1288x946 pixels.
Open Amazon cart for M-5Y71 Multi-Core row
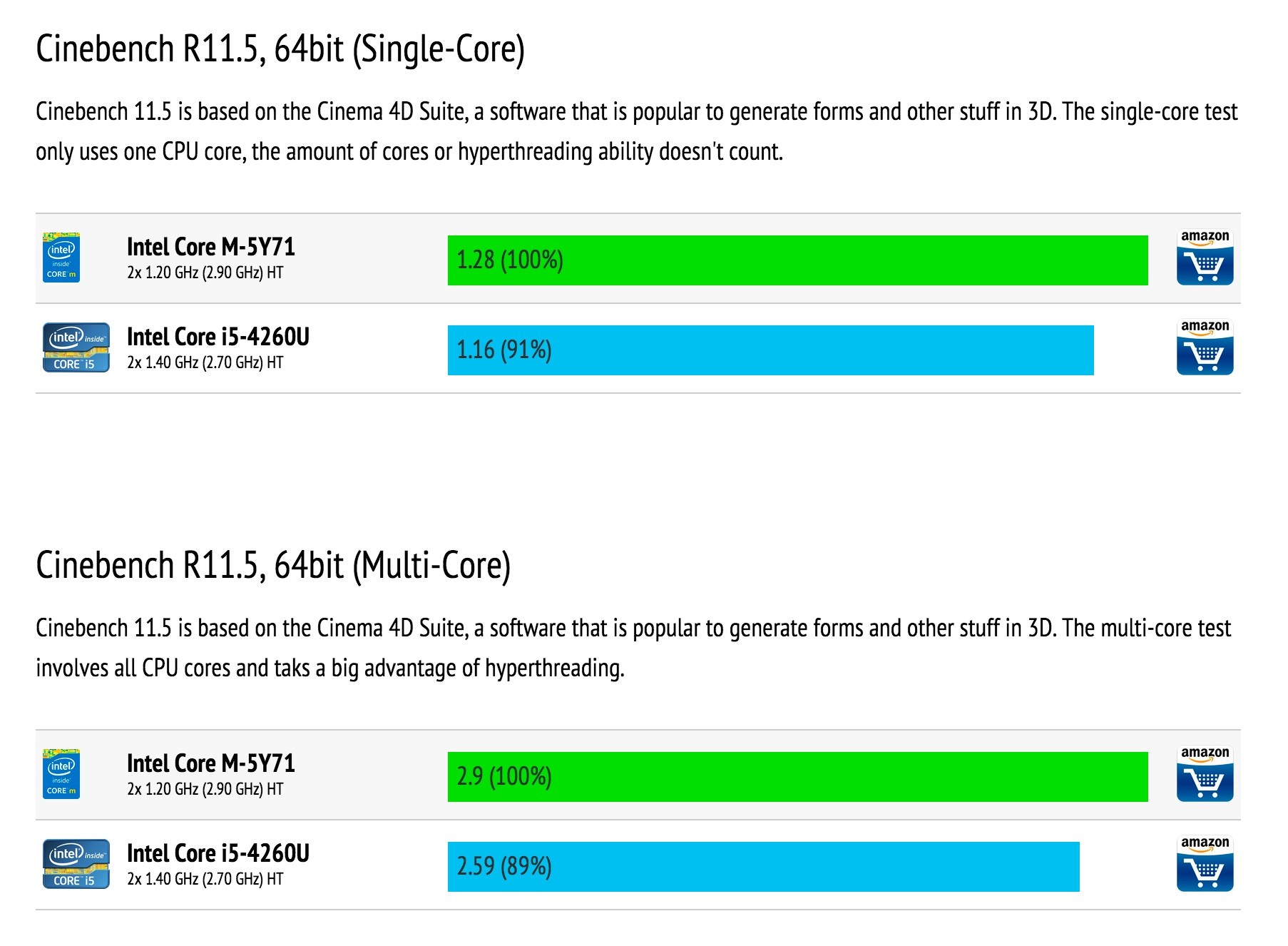tap(1205, 774)
